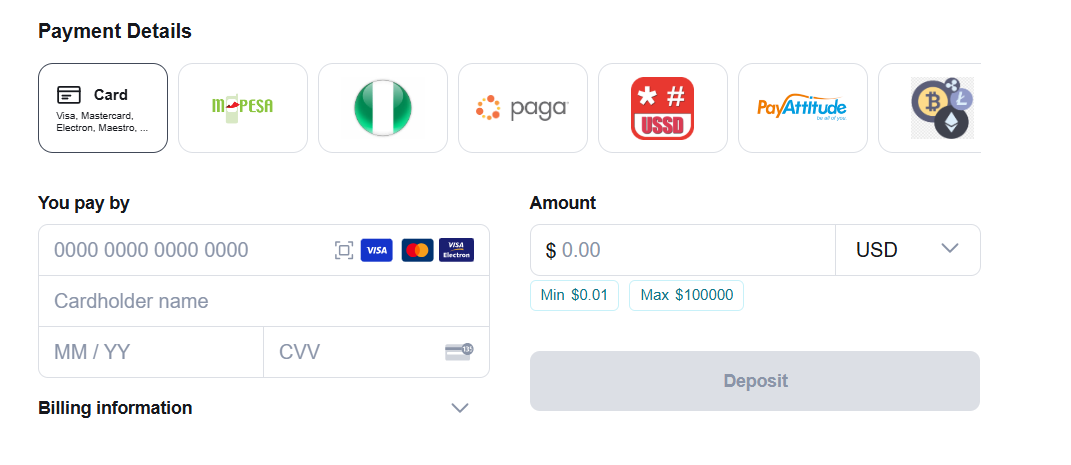The width and height of the screenshot is (1071, 465).
Task: Click the CVV hint card icon
Action: coord(459,352)
